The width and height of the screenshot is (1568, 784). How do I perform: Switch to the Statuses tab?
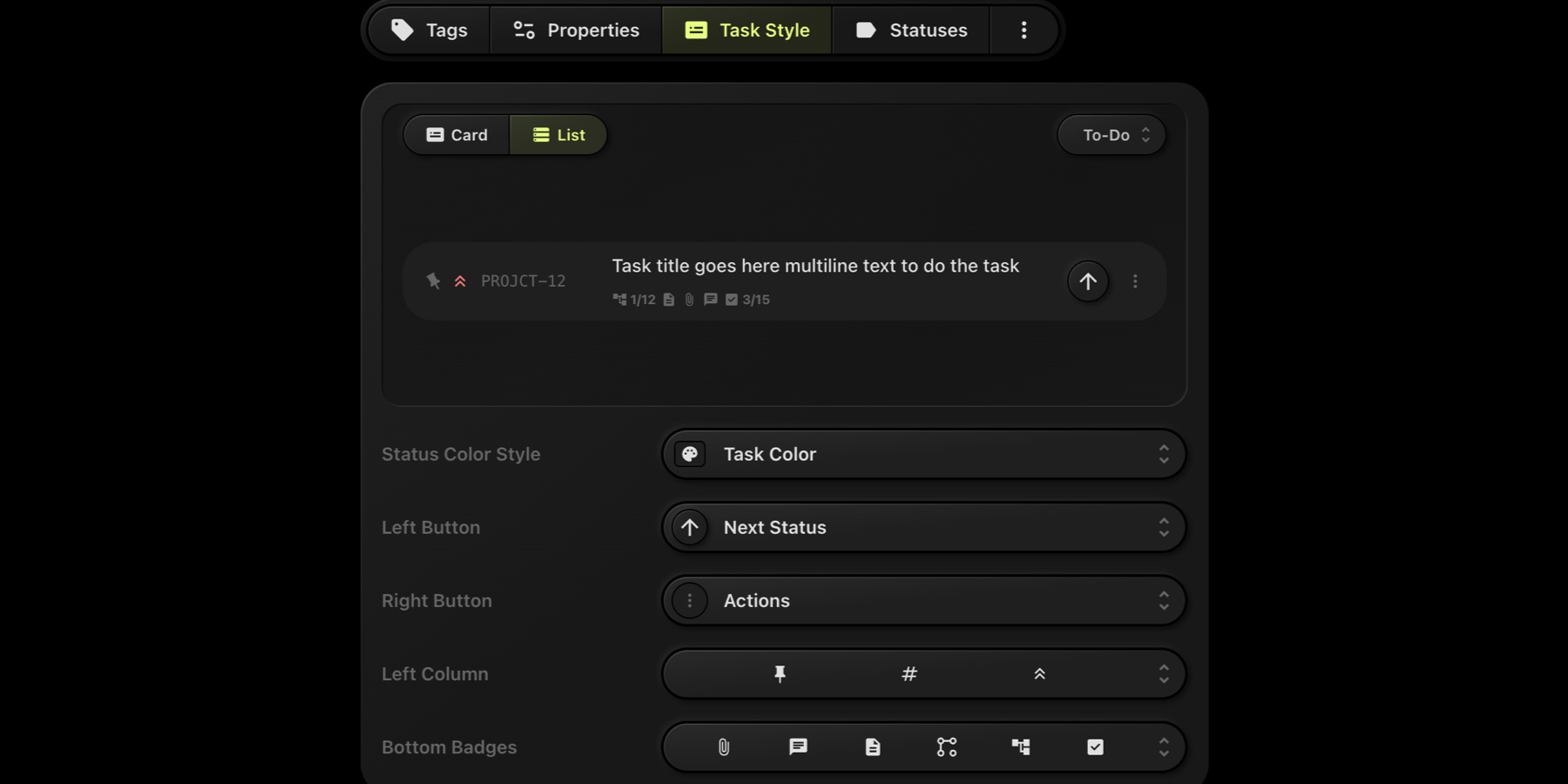[x=911, y=30]
